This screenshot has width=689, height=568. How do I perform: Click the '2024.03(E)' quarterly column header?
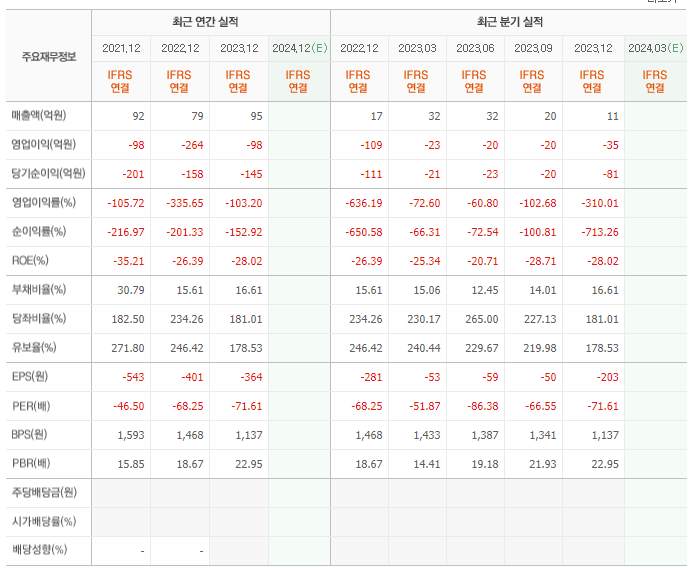pyautogui.click(x=656, y=48)
